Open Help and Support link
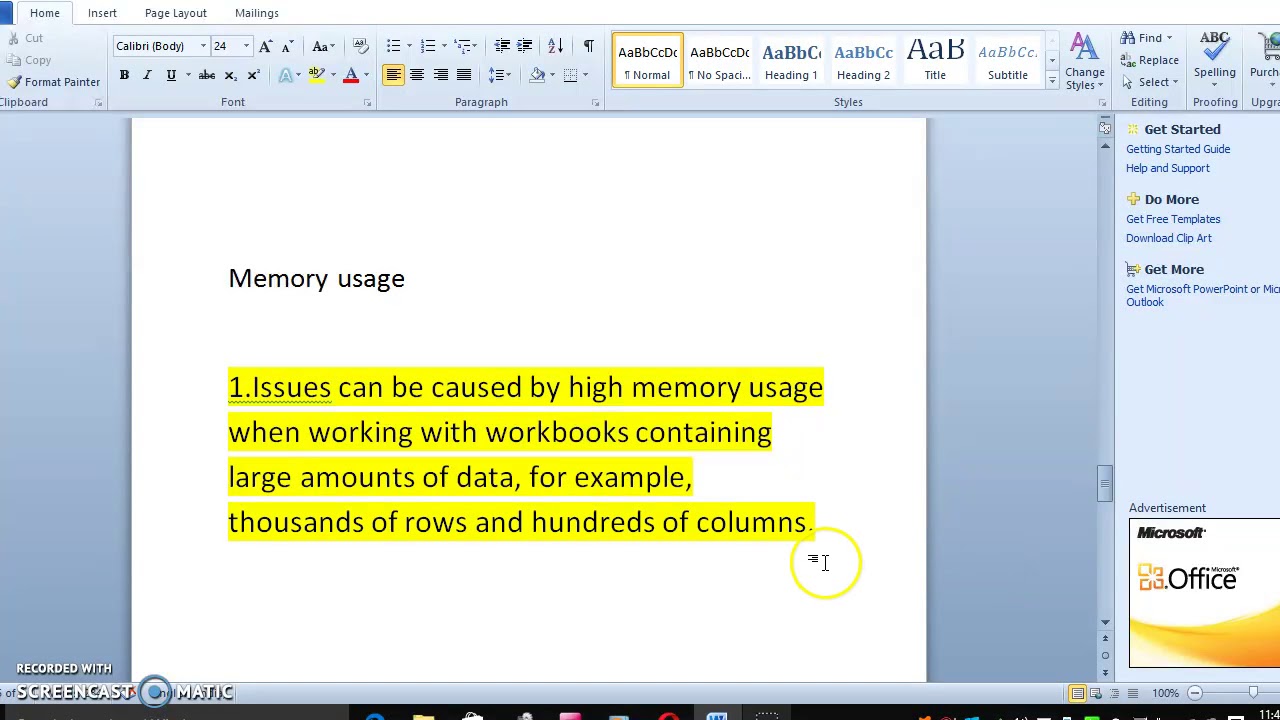This screenshot has height=720, width=1280. pos(1168,168)
